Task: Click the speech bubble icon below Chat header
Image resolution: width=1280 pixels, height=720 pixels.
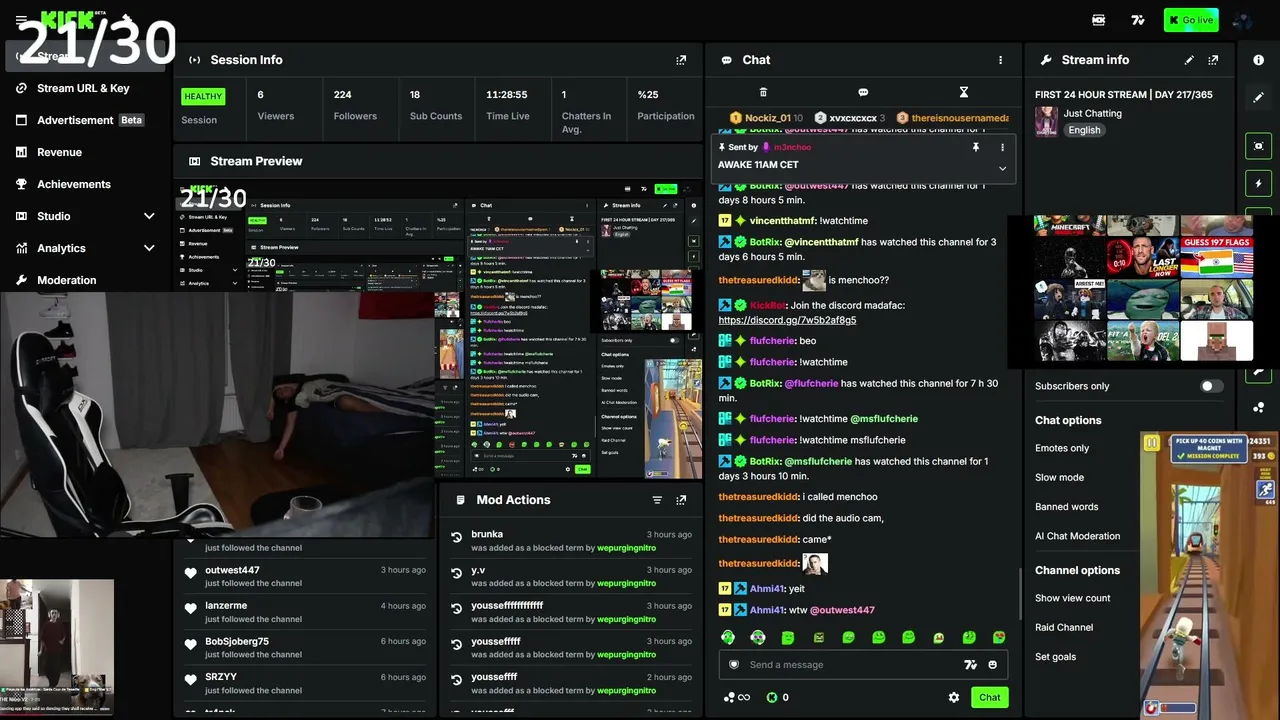Action: [863, 92]
